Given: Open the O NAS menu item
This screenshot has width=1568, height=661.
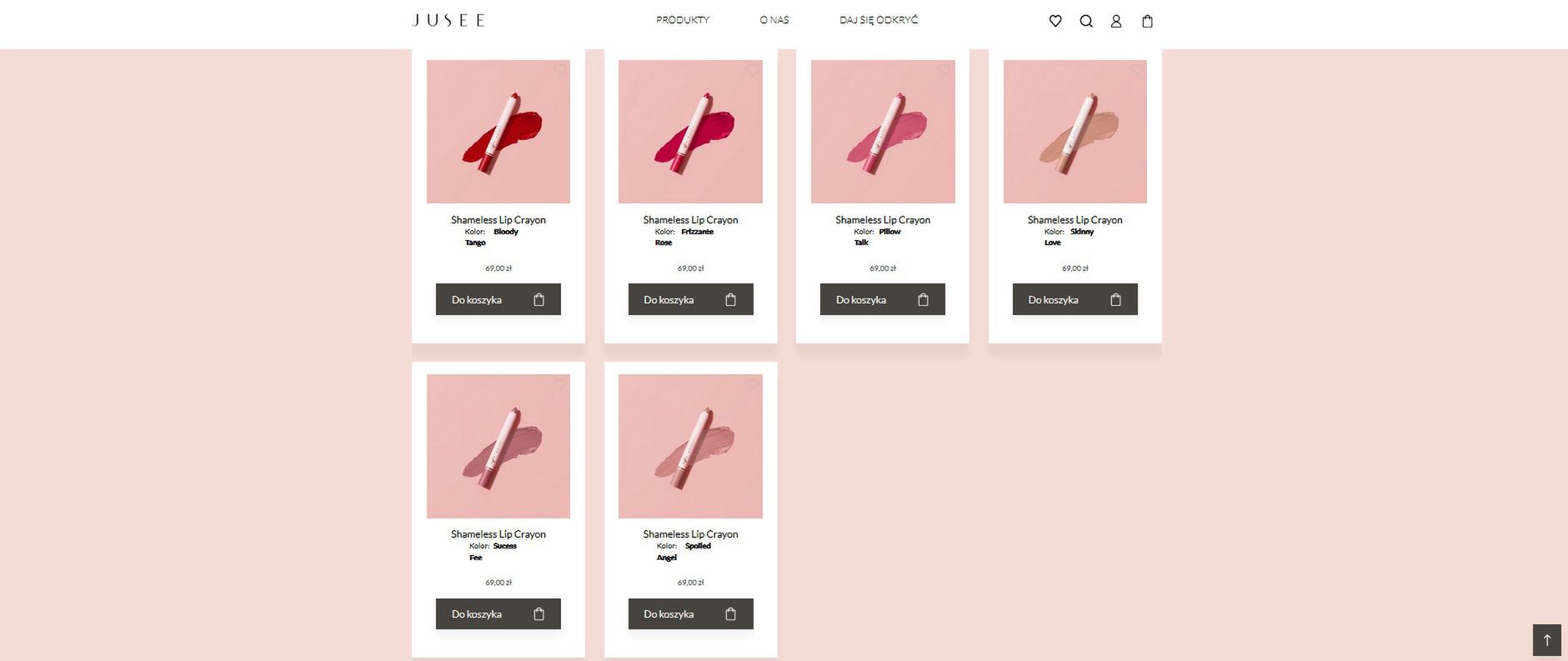Looking at the screenshot, I should pos(774,20).
